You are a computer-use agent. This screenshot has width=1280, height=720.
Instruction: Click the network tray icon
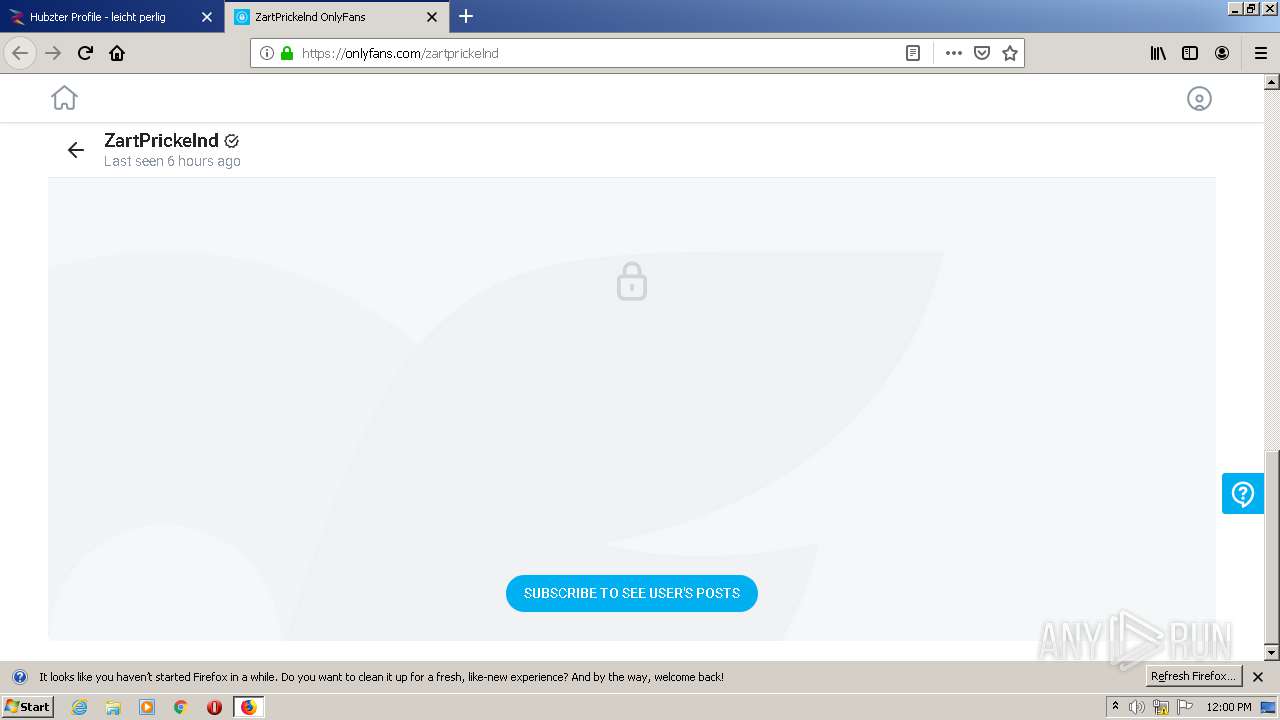(1161, 707)
